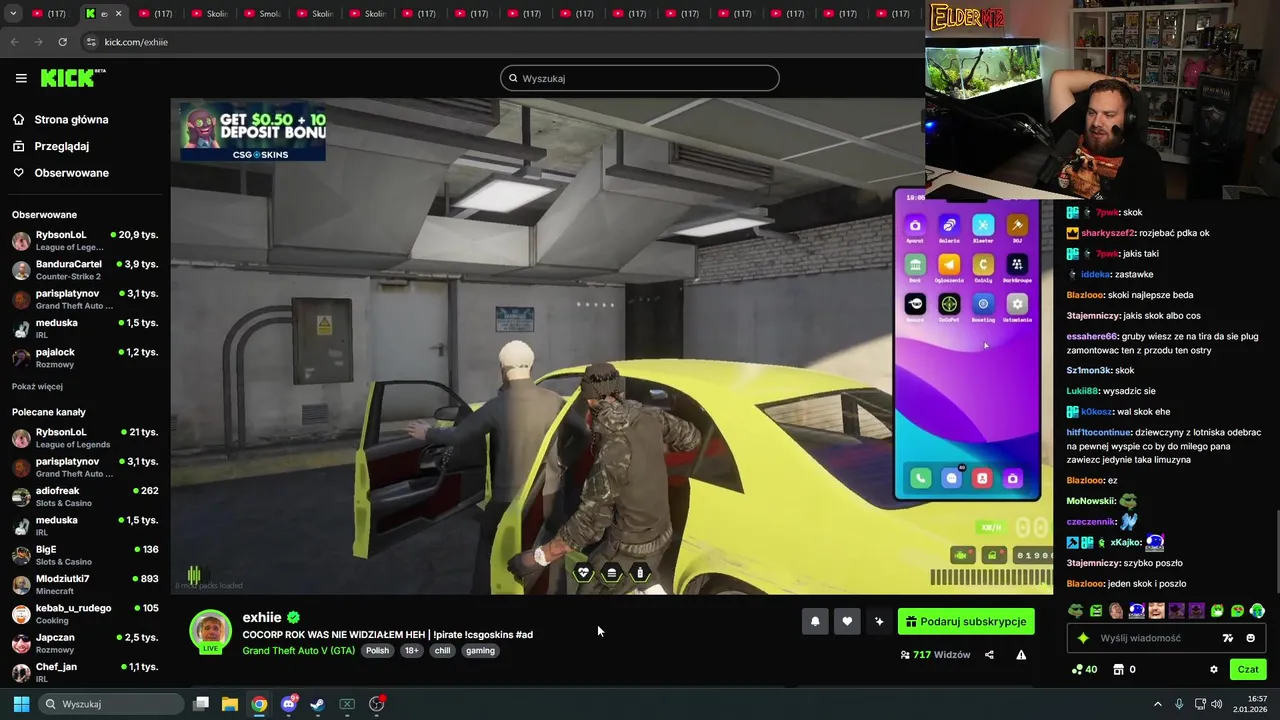Switch to the Smok browser tab
The height and width of the screenshot is (720, 1280).
pyautogui.click(x=261, y=14)
